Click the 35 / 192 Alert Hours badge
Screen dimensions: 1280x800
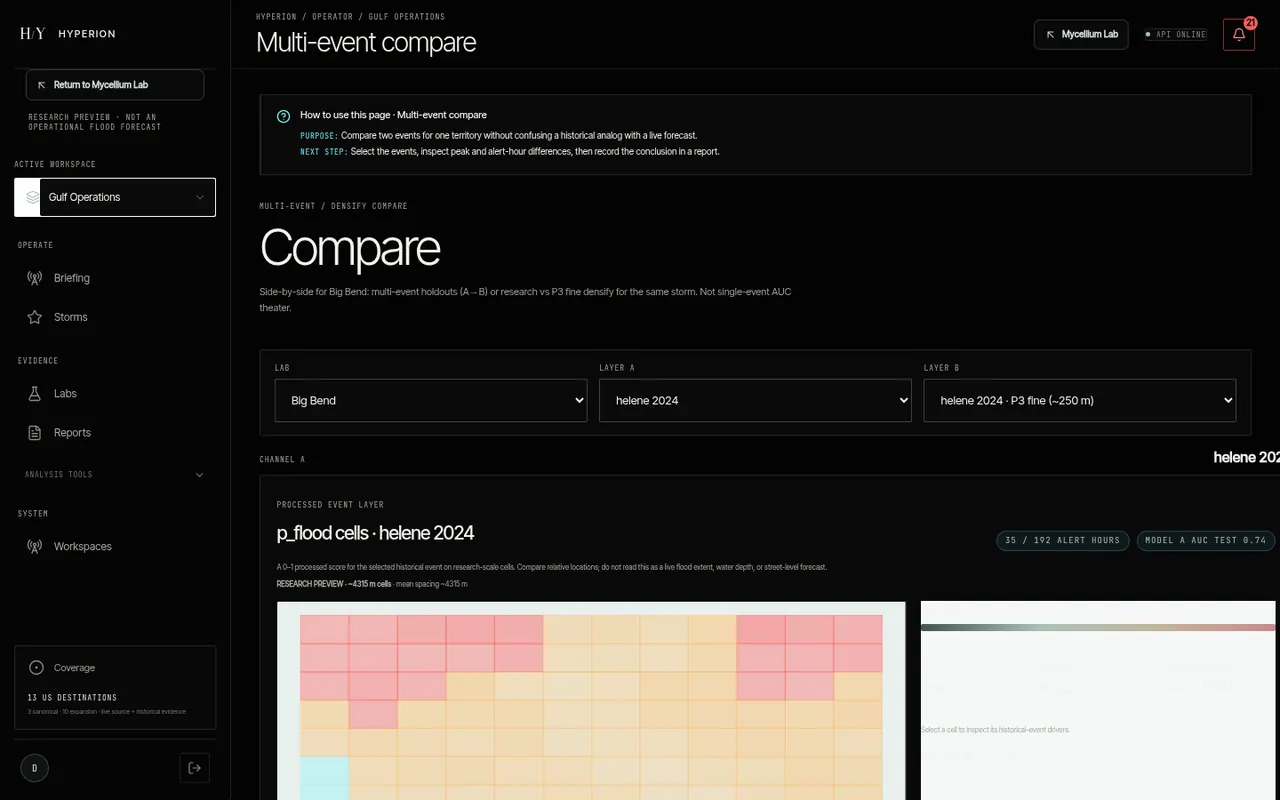point(1063,541)
